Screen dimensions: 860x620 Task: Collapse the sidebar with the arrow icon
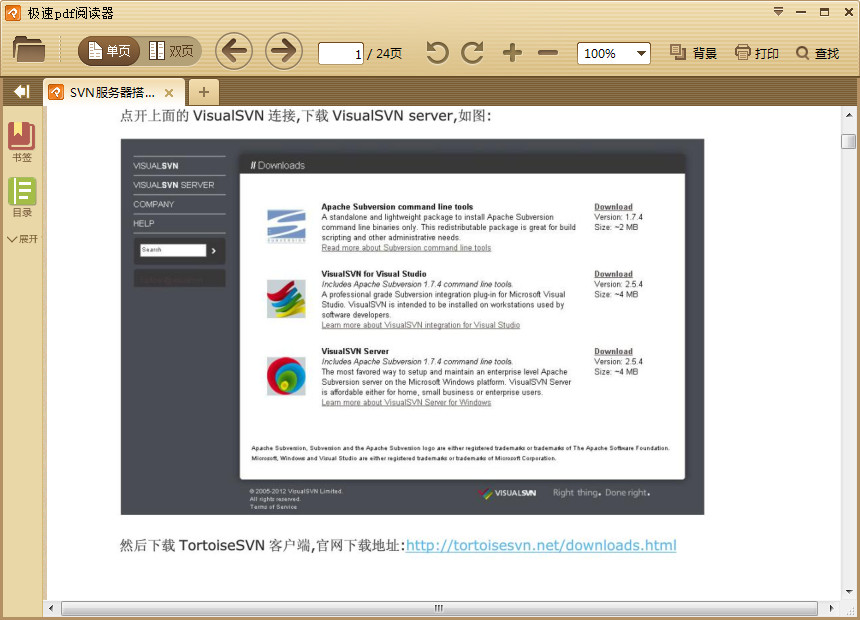click(22, 92)
